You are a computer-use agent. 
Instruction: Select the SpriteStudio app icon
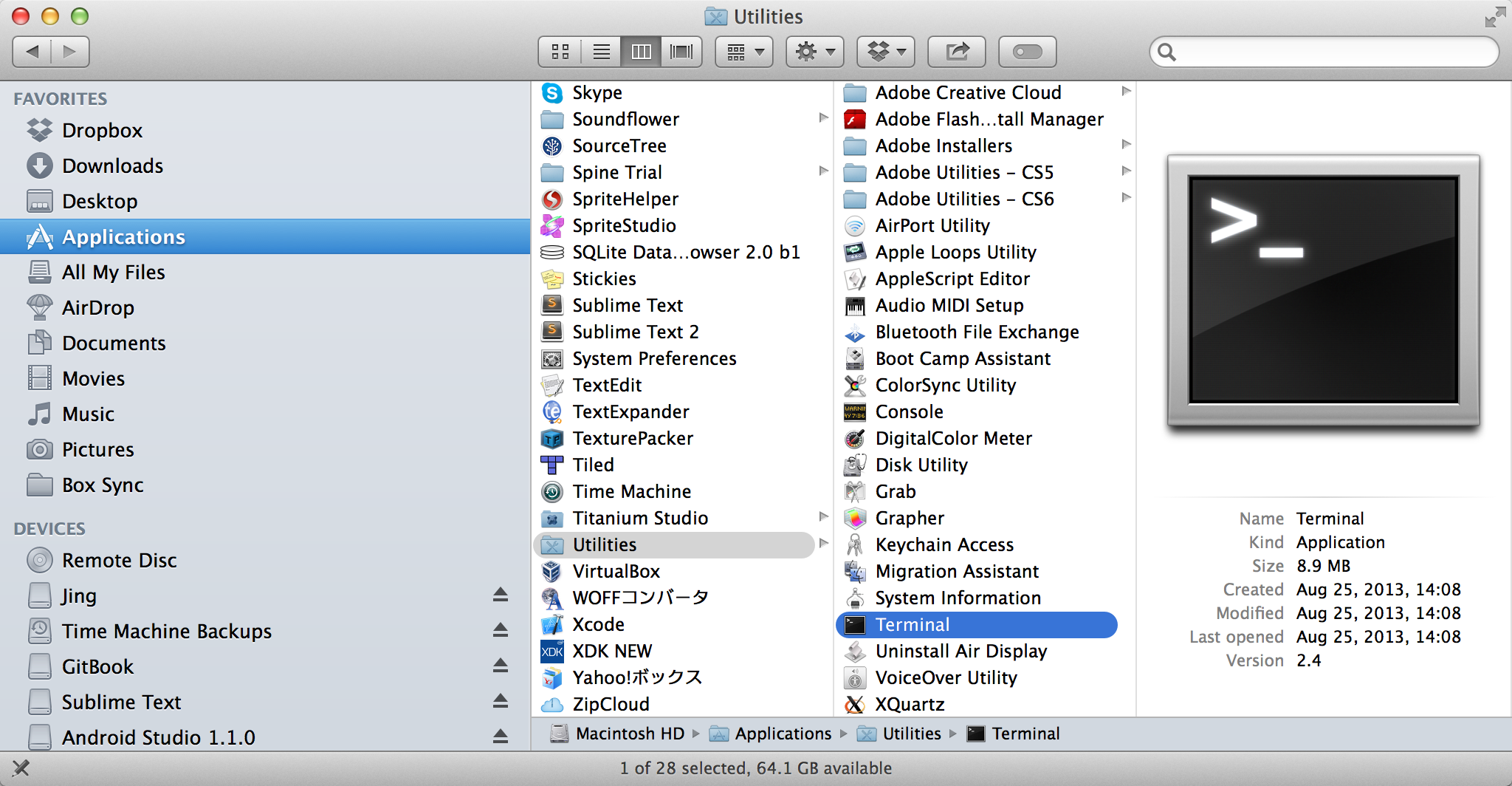click(552, 225)
